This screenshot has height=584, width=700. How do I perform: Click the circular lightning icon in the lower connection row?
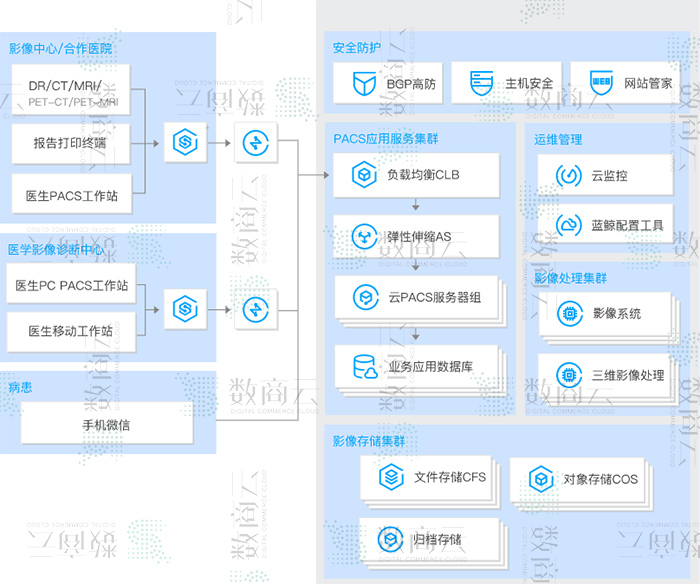pos(256,309)
